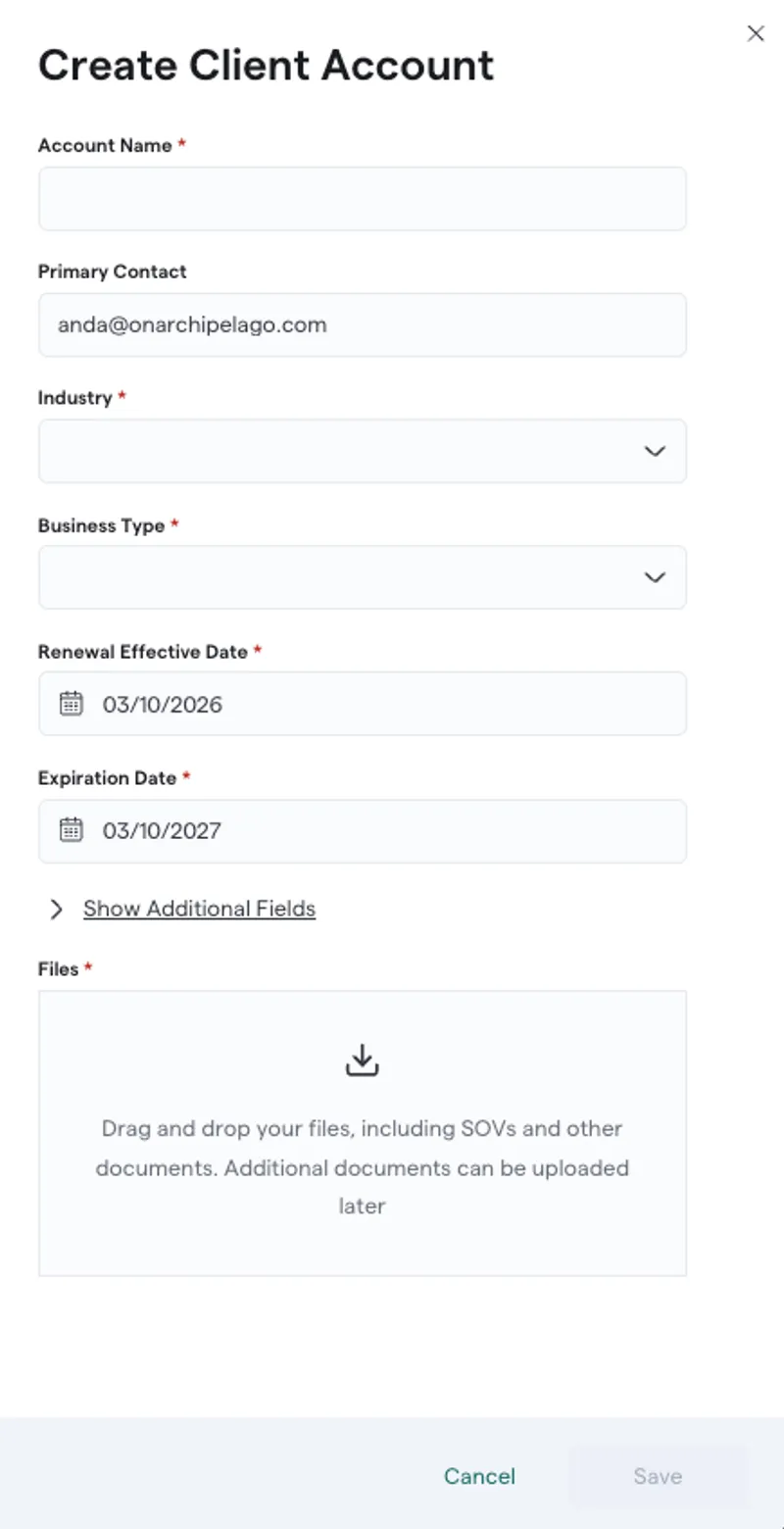Select the Business Type combo box field

(333, 577)
